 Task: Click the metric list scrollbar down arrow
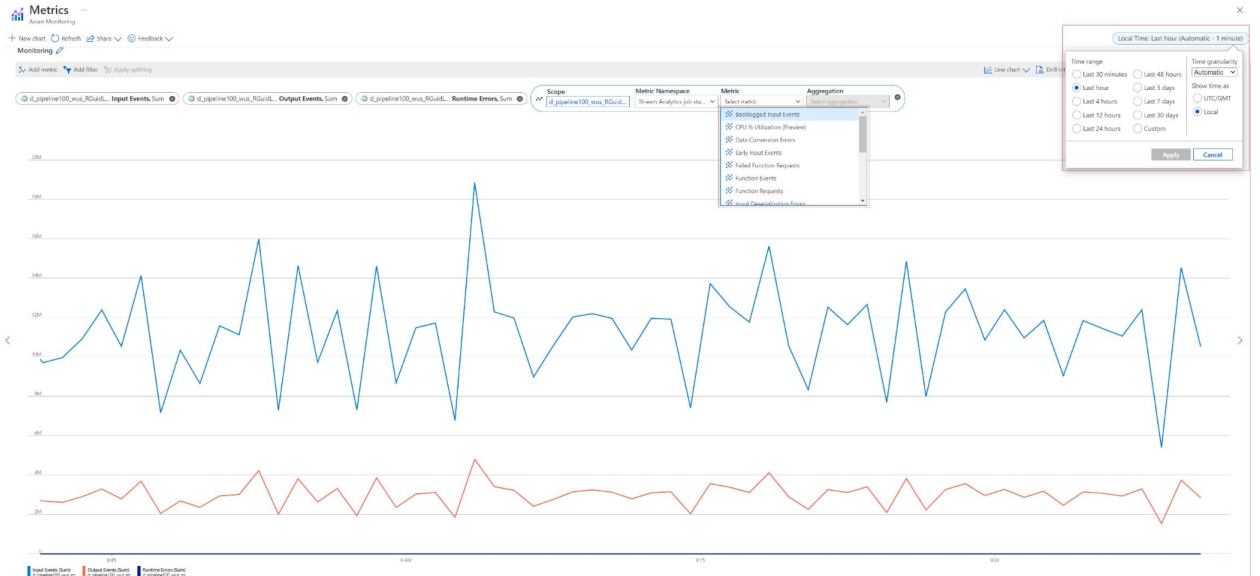click(x=863, y=201)
